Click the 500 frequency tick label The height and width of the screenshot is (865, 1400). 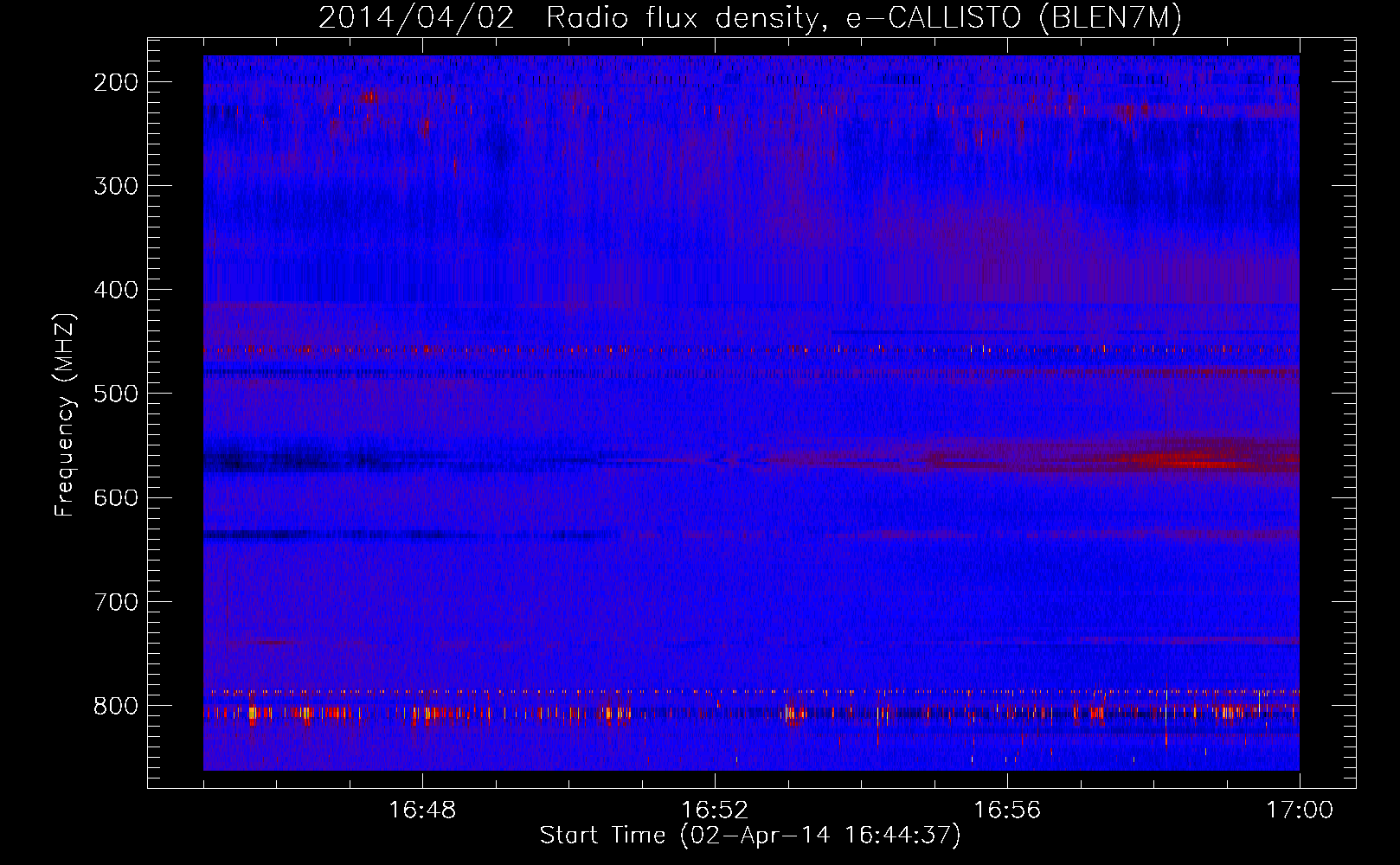(x=115, y=394)
